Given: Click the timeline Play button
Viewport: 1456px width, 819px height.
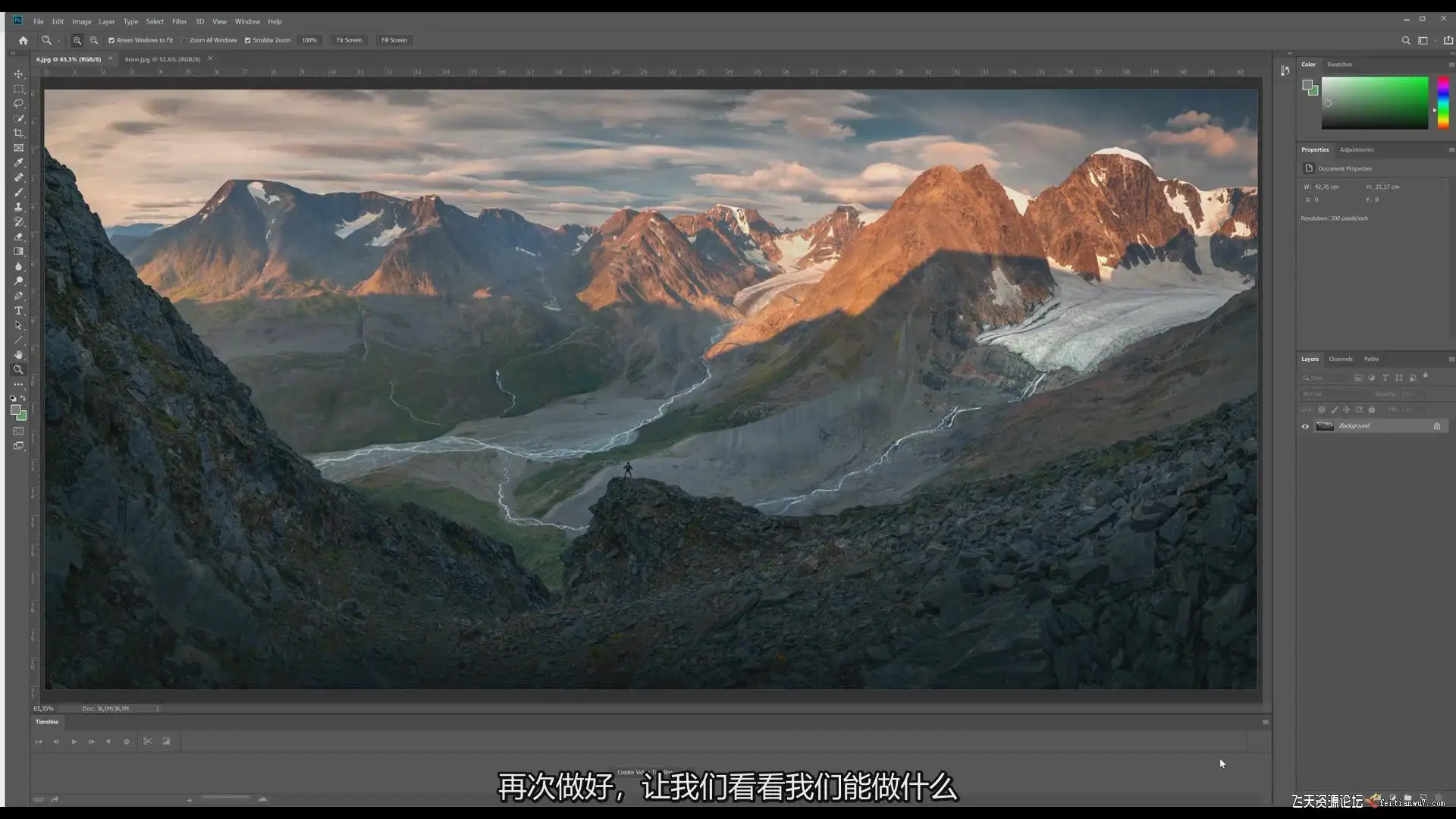Looking at the screenshot, I should pyautogui.click(x=74, y=742).
